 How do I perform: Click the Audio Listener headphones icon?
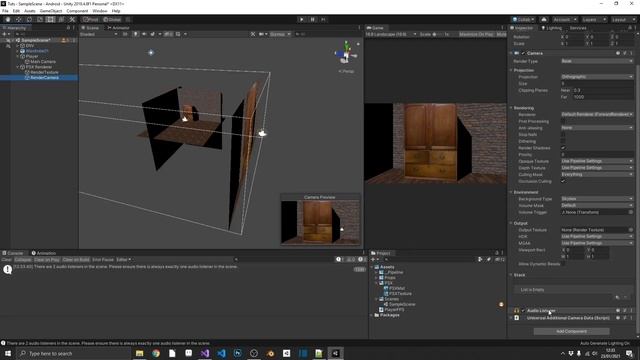[517, 311]
